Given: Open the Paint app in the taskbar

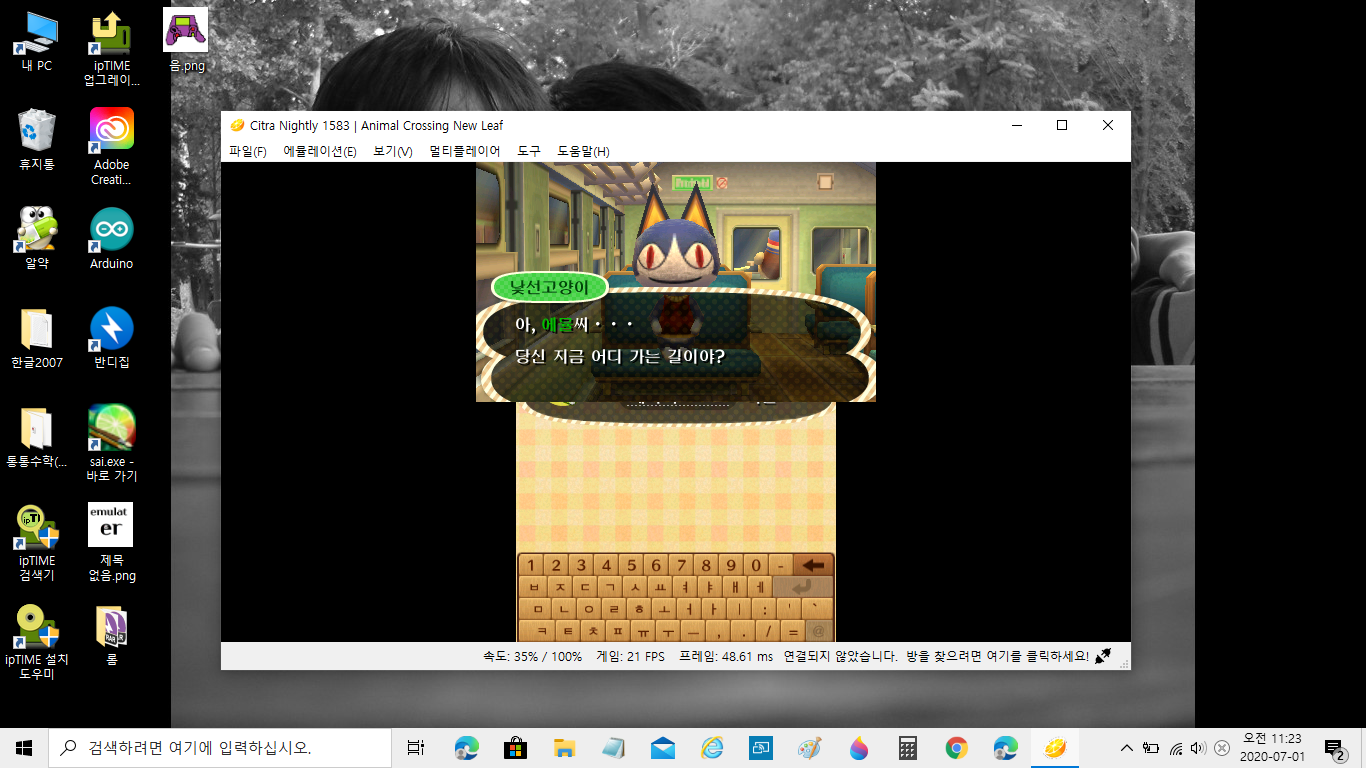Looking at the screenshot, I should point(809,748).
